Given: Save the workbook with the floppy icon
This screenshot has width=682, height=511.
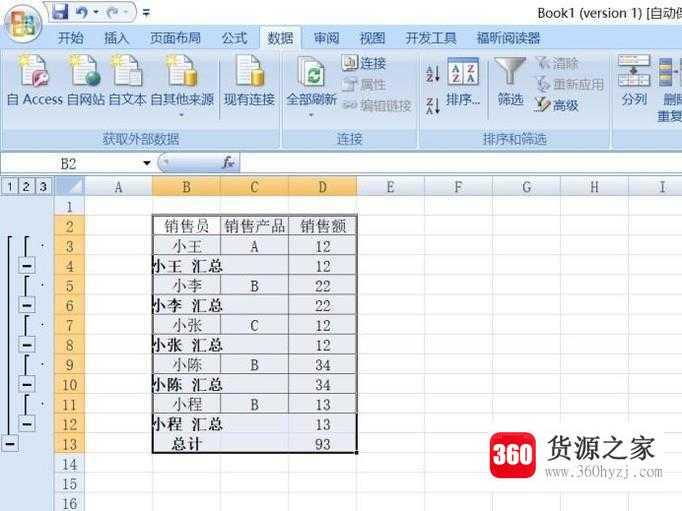Looking at the screenshot, I should [60, 12].
